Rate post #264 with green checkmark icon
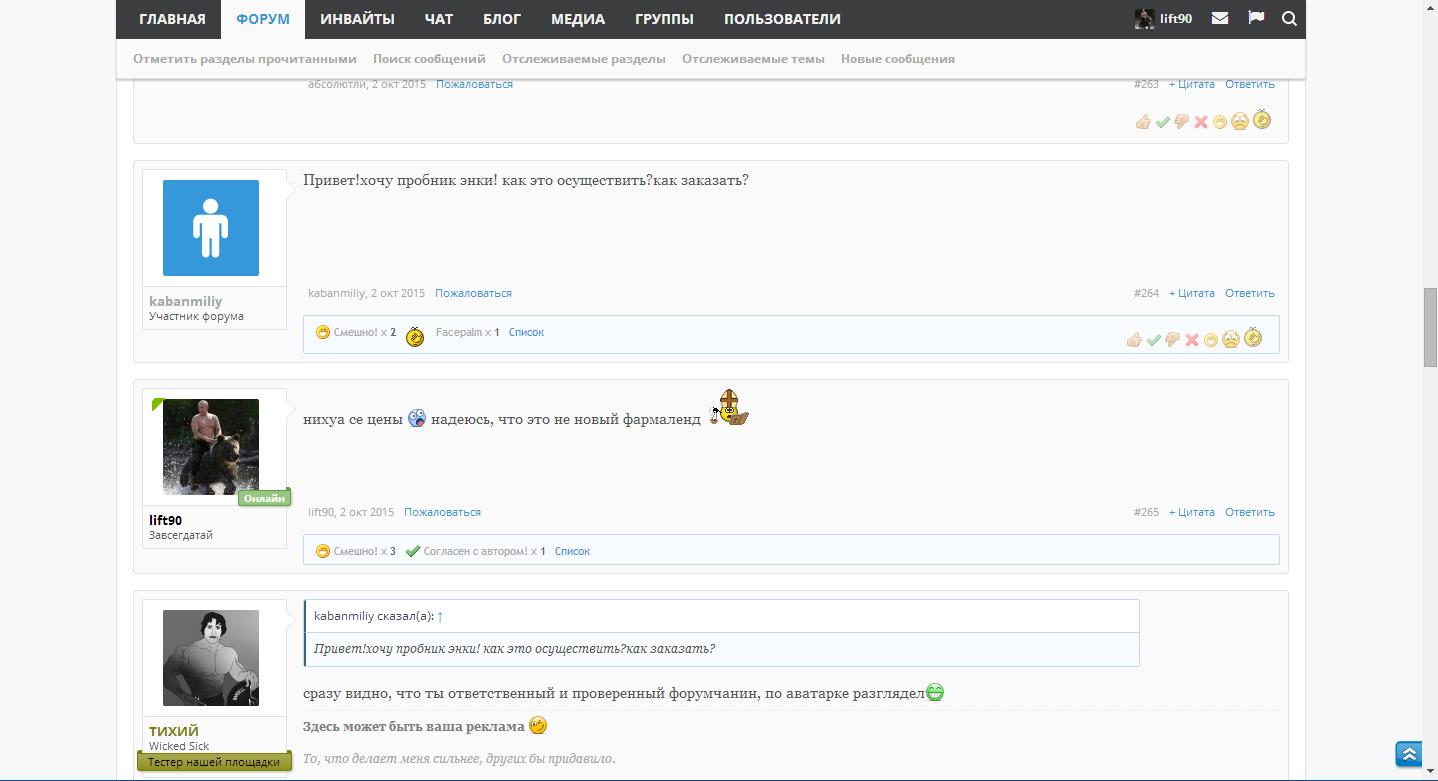 point(1153,340)
